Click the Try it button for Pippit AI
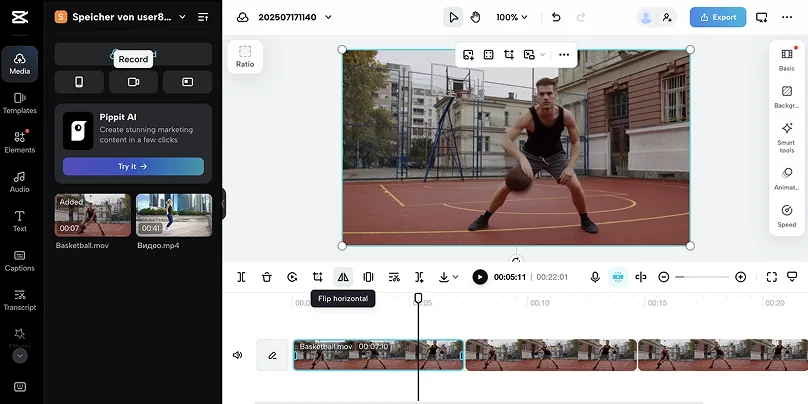Image resolution: width=808 pixels, height=404 pixels. click(x=133, y=166)
